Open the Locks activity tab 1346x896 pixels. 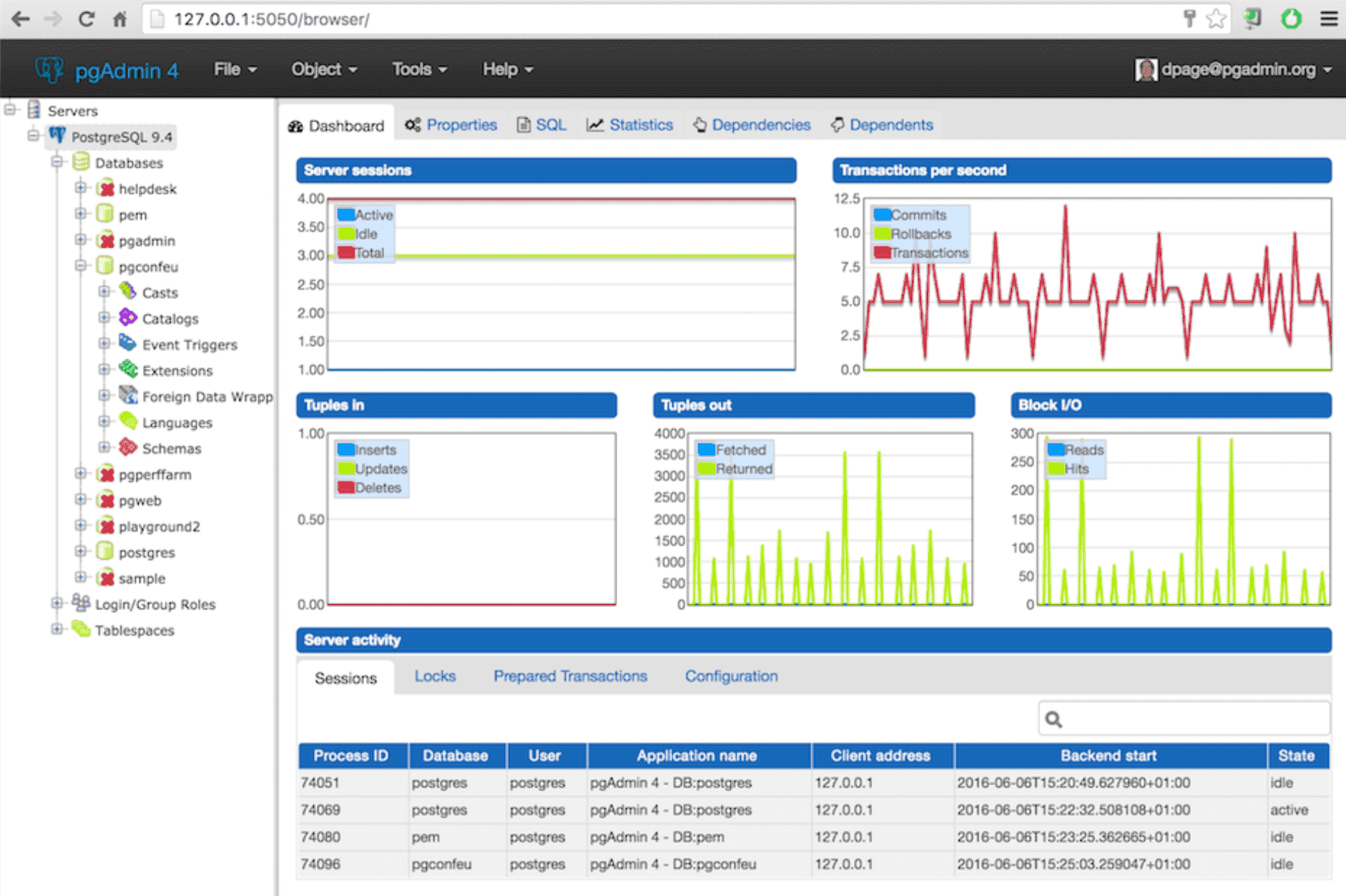(435, 676)
